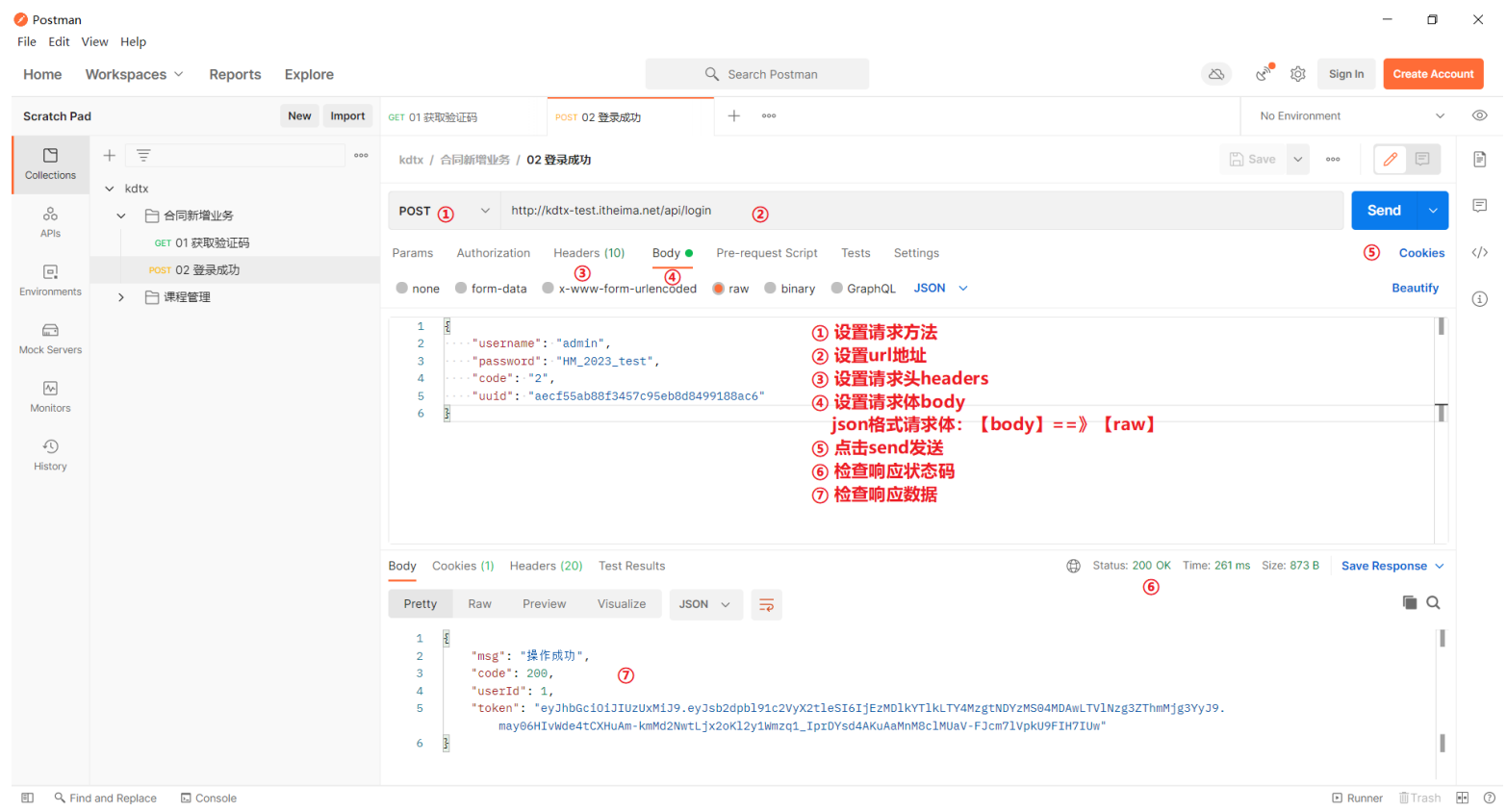Click the request URL input field

922,211
